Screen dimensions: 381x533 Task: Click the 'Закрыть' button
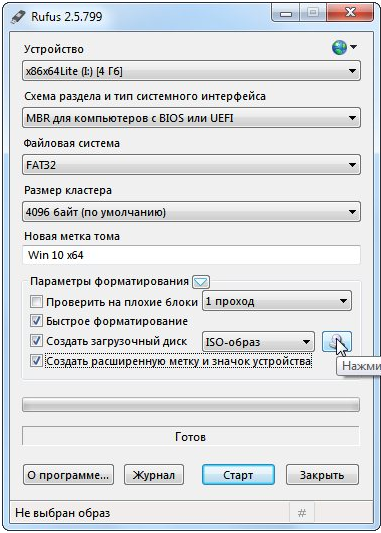tap(322, 475)
